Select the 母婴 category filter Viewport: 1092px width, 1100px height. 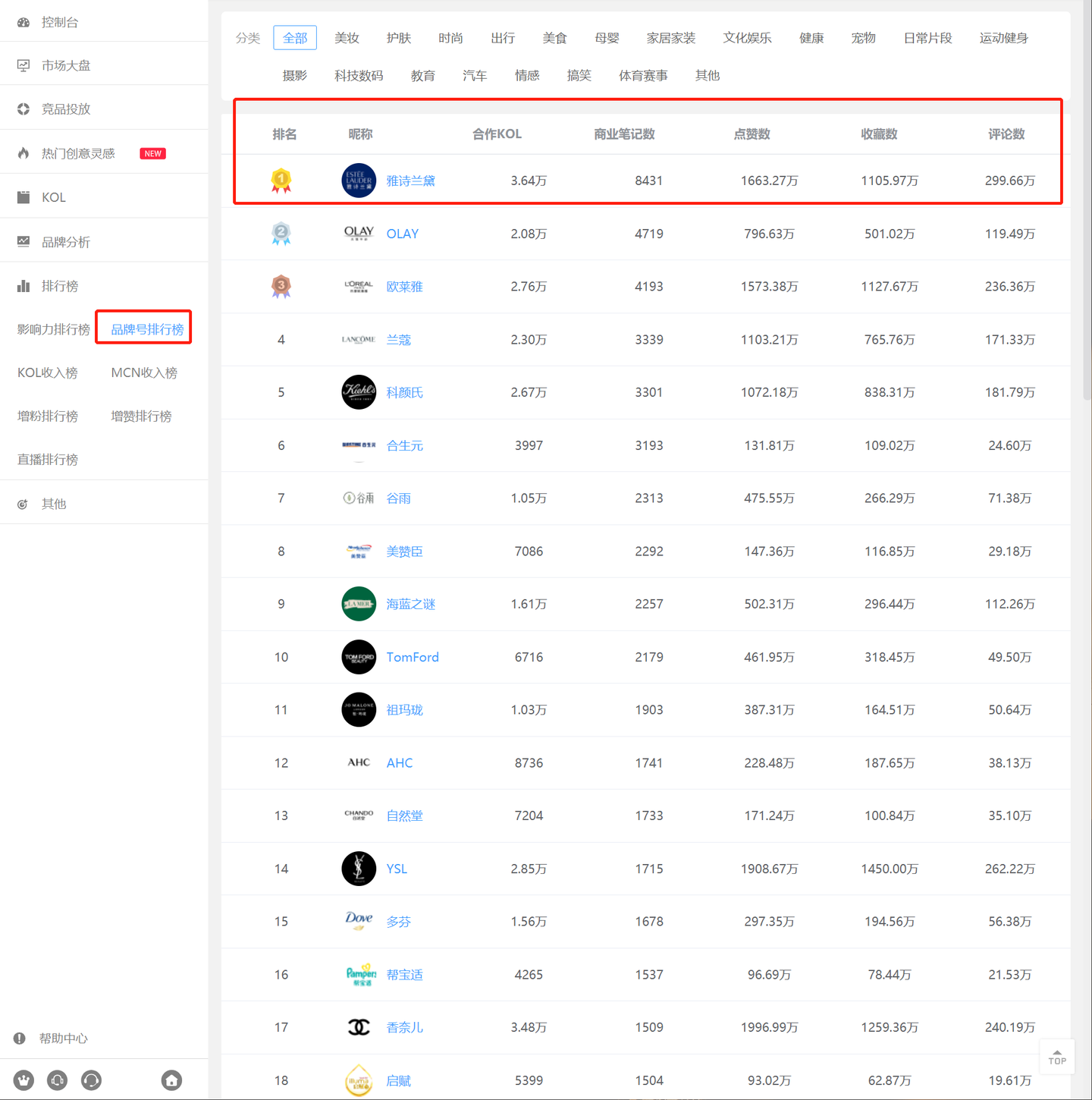[x=607, y=38]
